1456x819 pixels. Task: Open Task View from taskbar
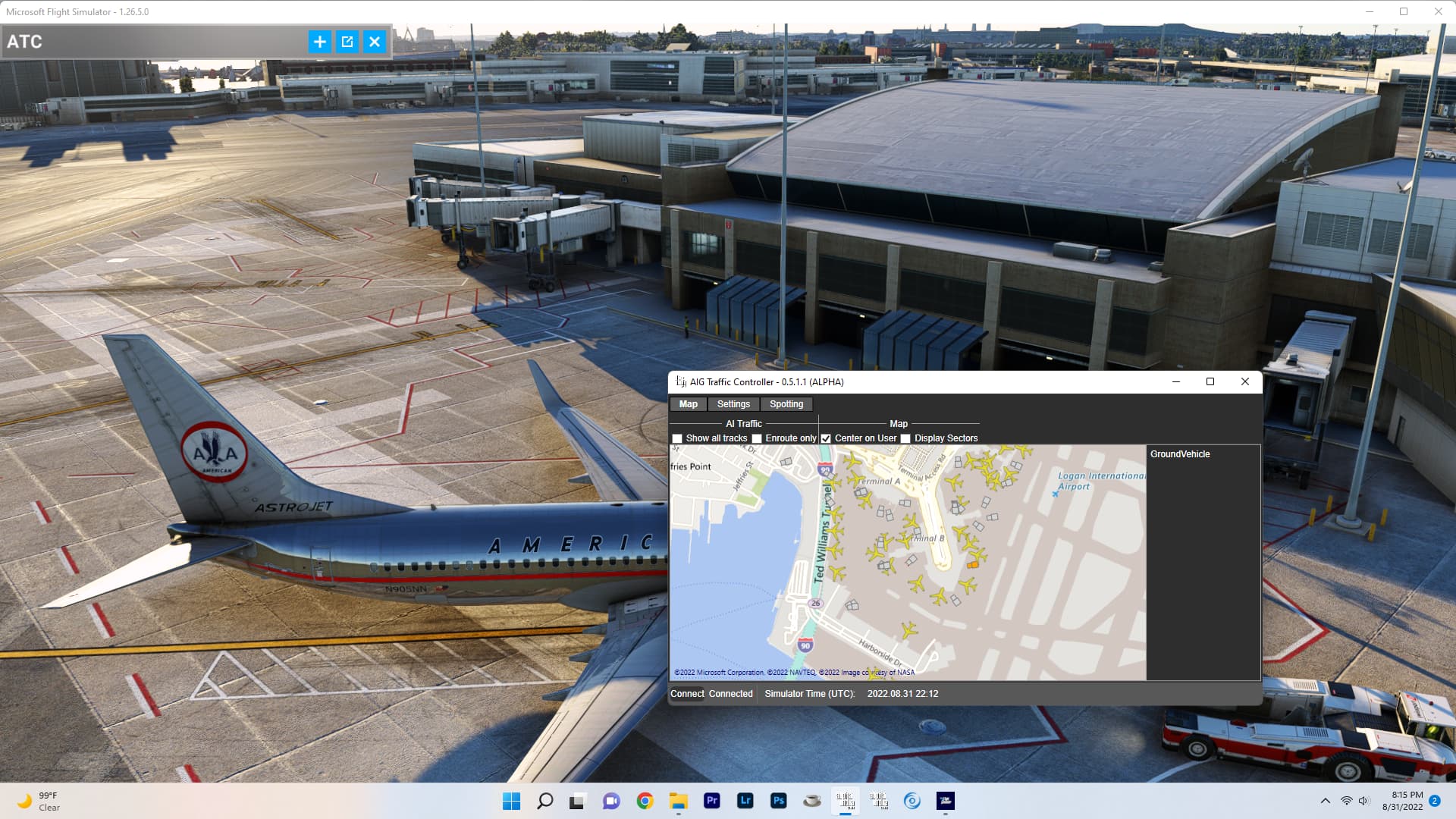click(578, 801)
